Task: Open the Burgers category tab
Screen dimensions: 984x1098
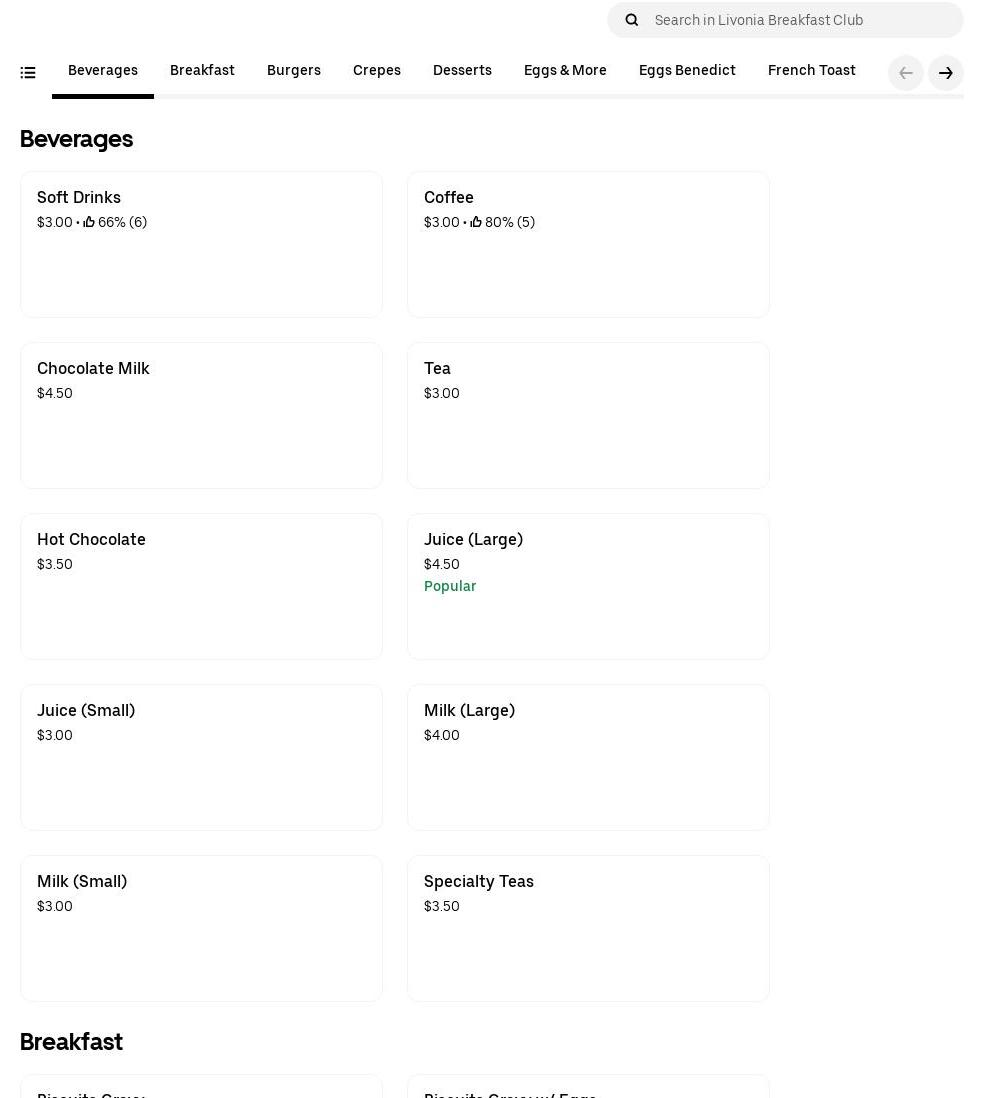Action: tap(294, 71)
